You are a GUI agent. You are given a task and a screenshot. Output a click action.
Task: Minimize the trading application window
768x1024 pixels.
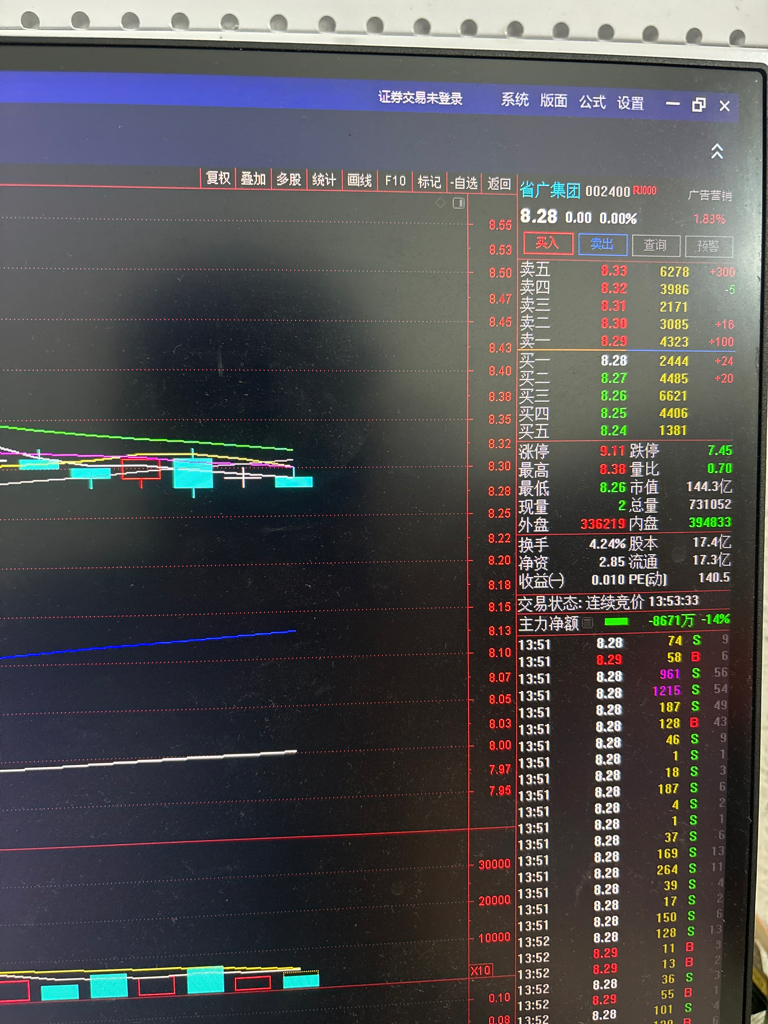pos(673,104)
